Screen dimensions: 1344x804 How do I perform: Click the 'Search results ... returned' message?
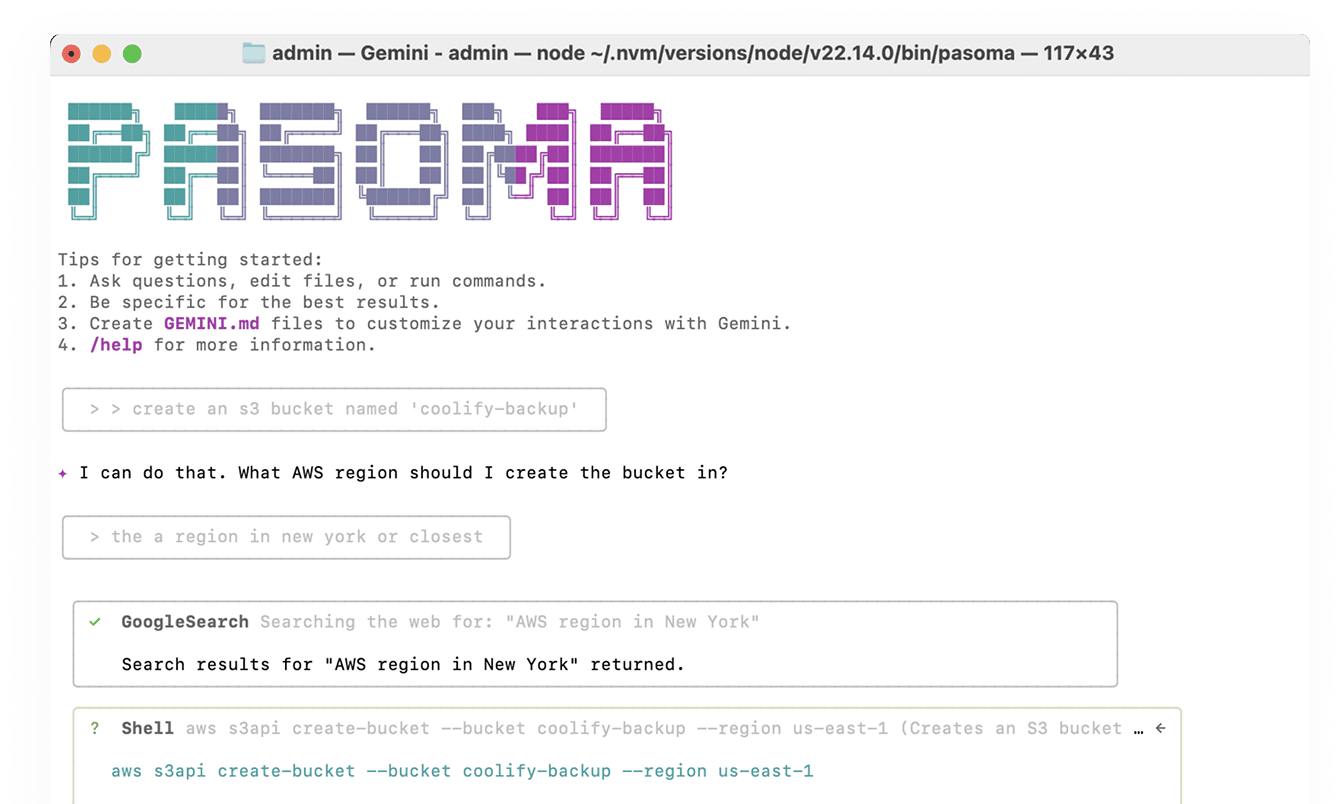(x=402, y=664)
